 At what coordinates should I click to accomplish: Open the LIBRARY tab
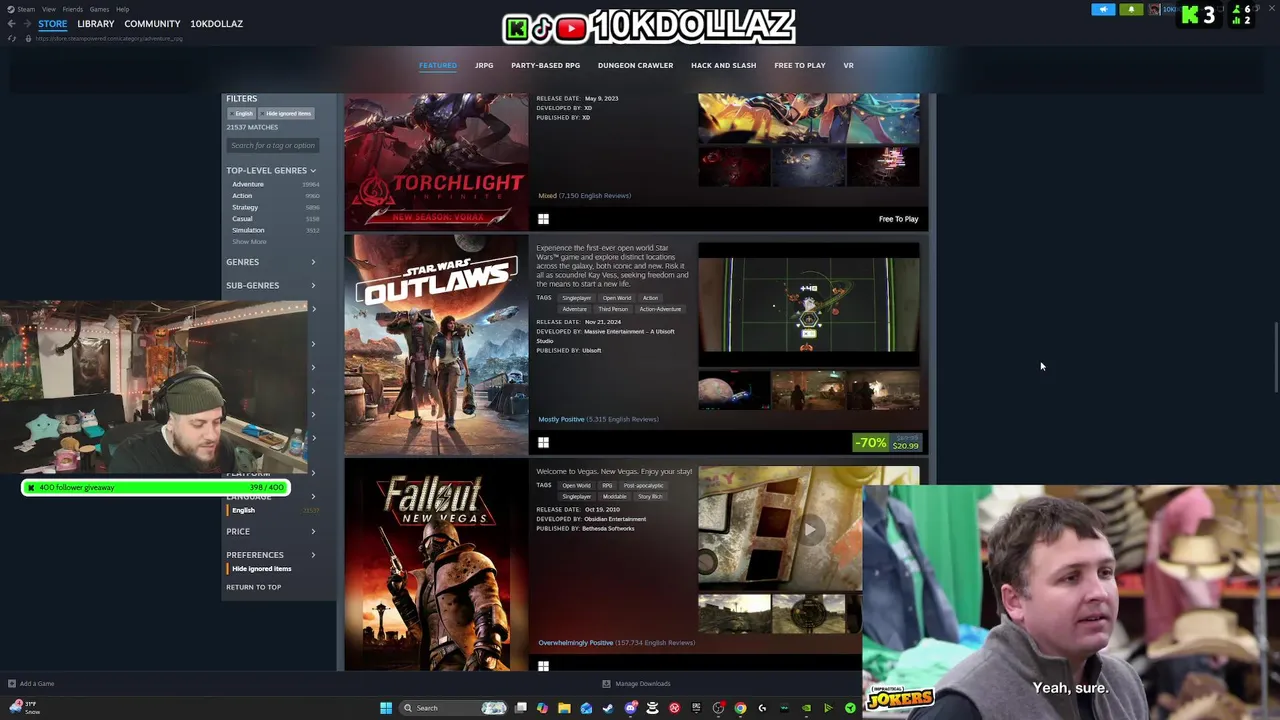96,24
